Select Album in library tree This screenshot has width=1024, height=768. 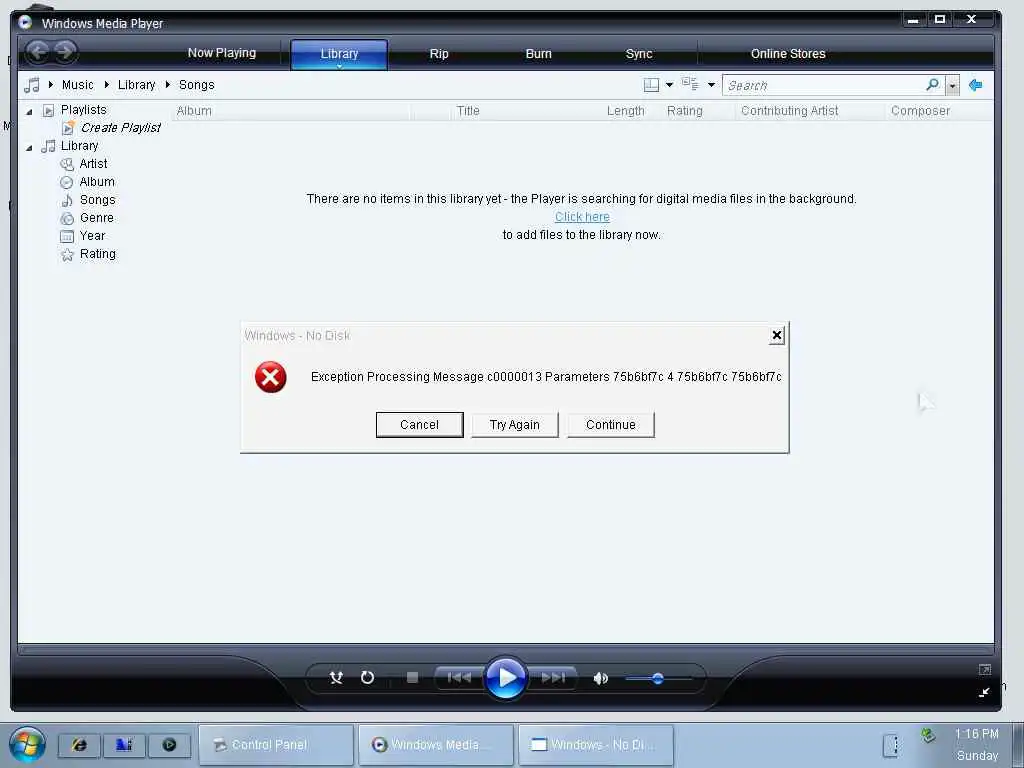tap(97, 182)
